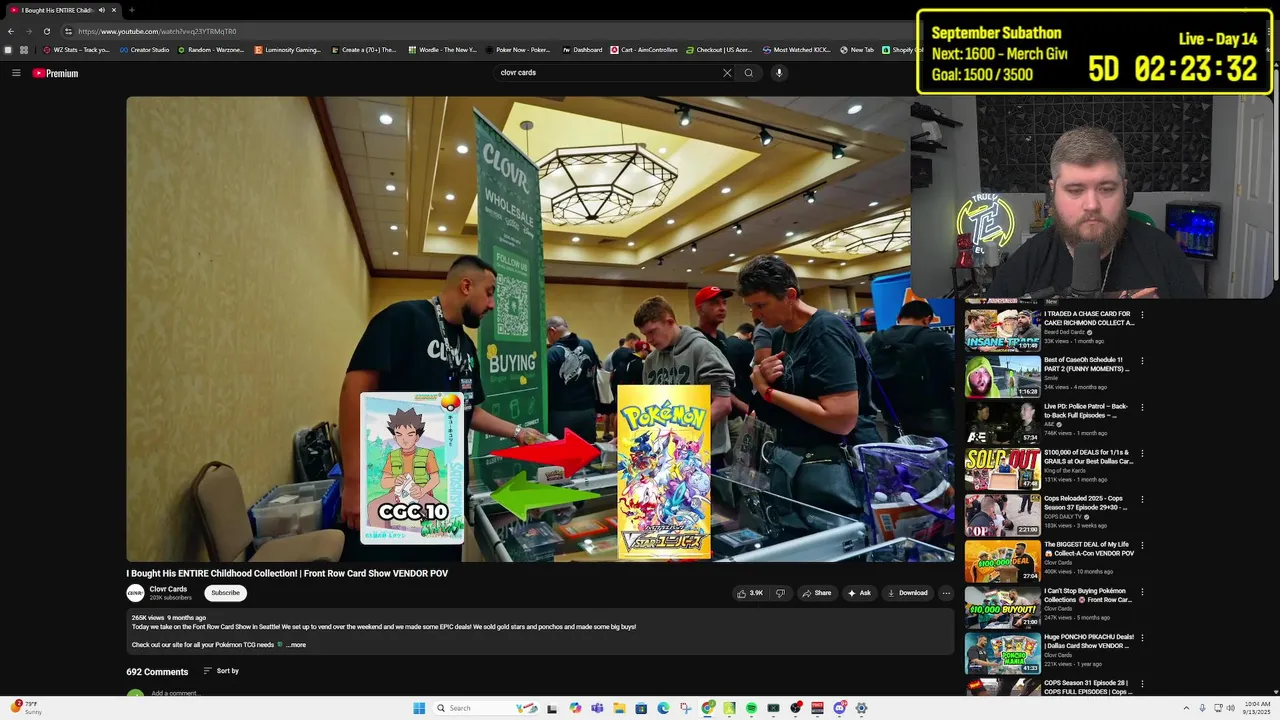Open the weather widget showing 79°F
This screenshot has width=1280, height=720.
pos(27,708)
